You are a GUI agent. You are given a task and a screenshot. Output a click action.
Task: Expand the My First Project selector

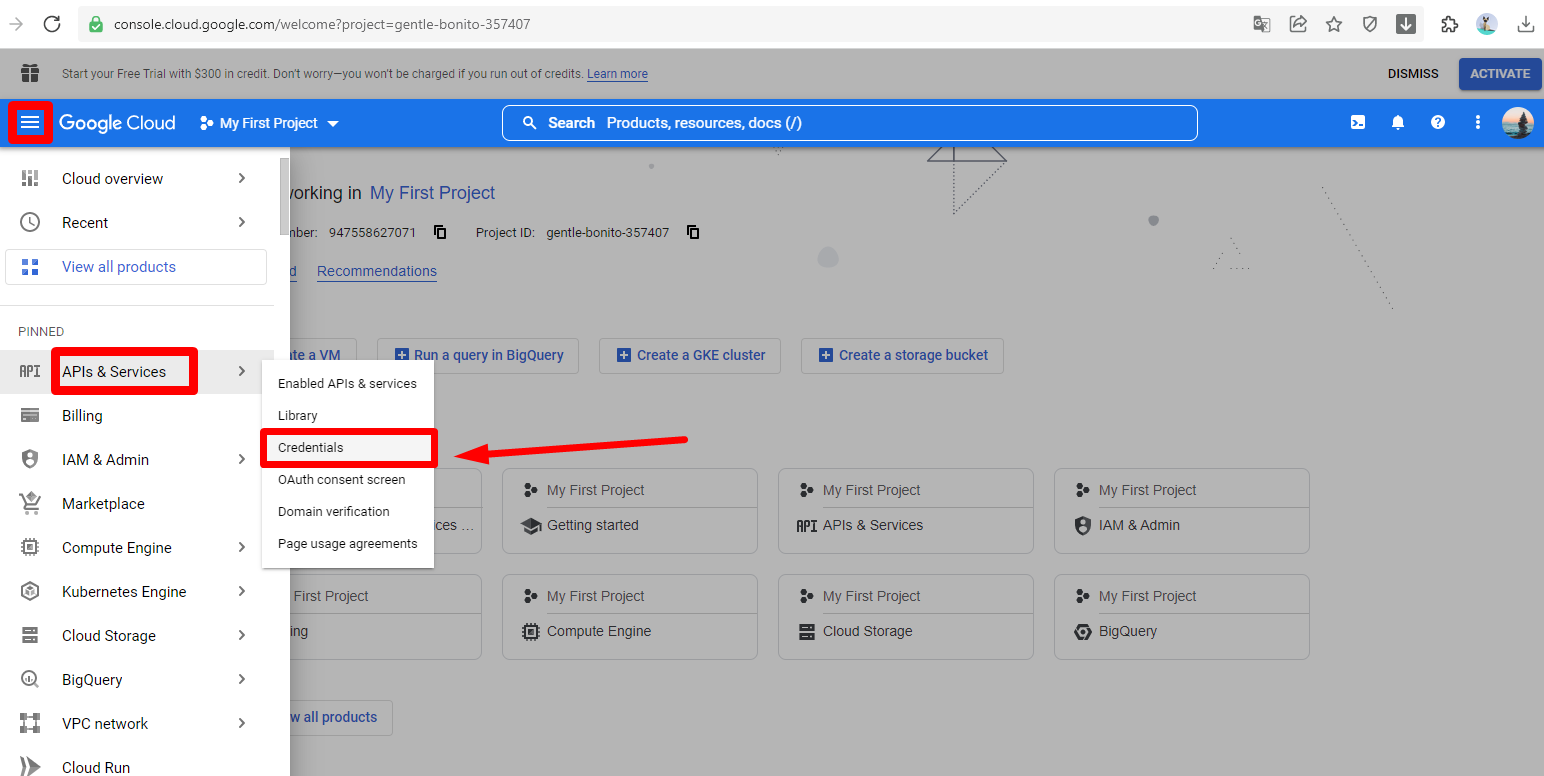point(270,123)
